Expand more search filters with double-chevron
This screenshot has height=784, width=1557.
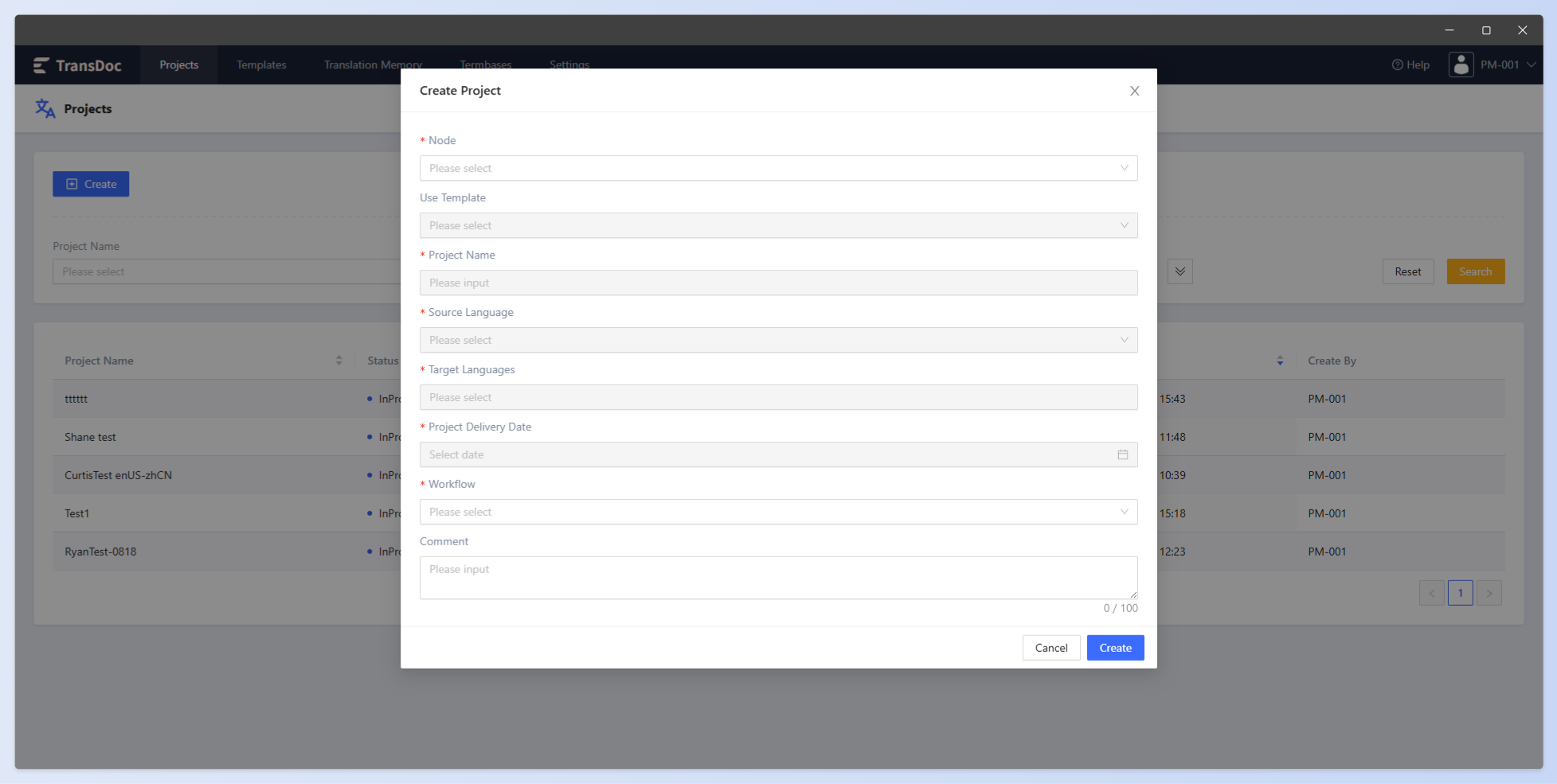point(1179,271)
